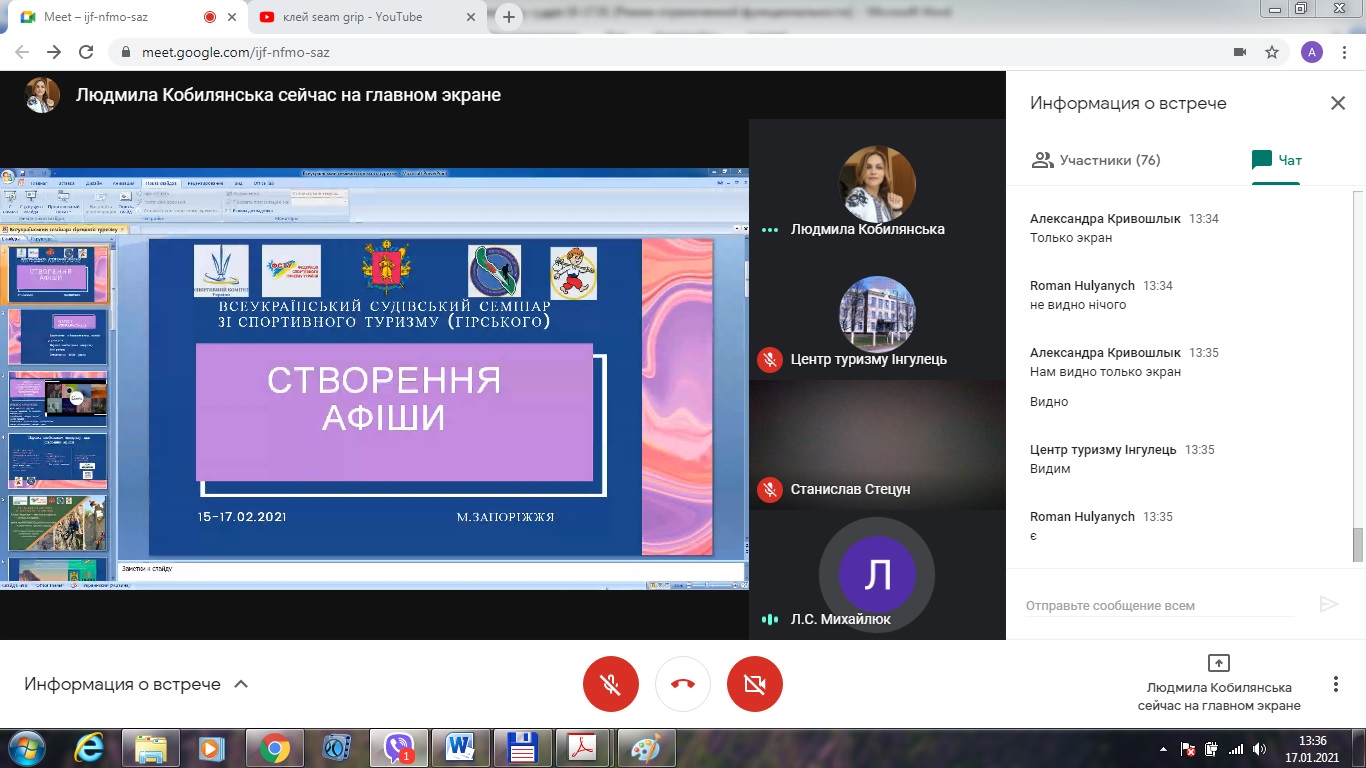
Task: Click Chrome icon on the taskbar
Action: tap(274, 748)
